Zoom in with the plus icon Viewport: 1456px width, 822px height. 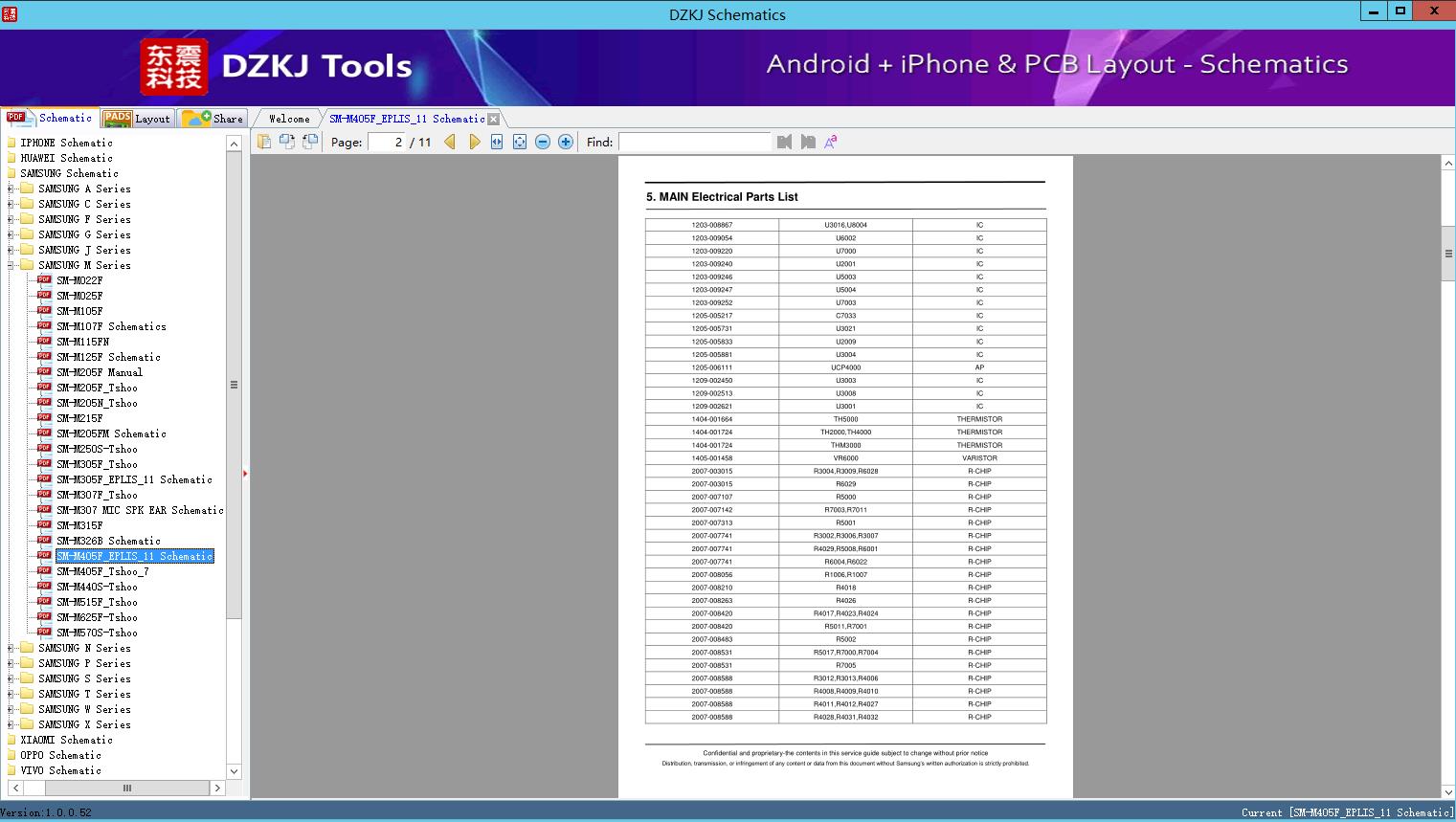click(x=566, y=142)
